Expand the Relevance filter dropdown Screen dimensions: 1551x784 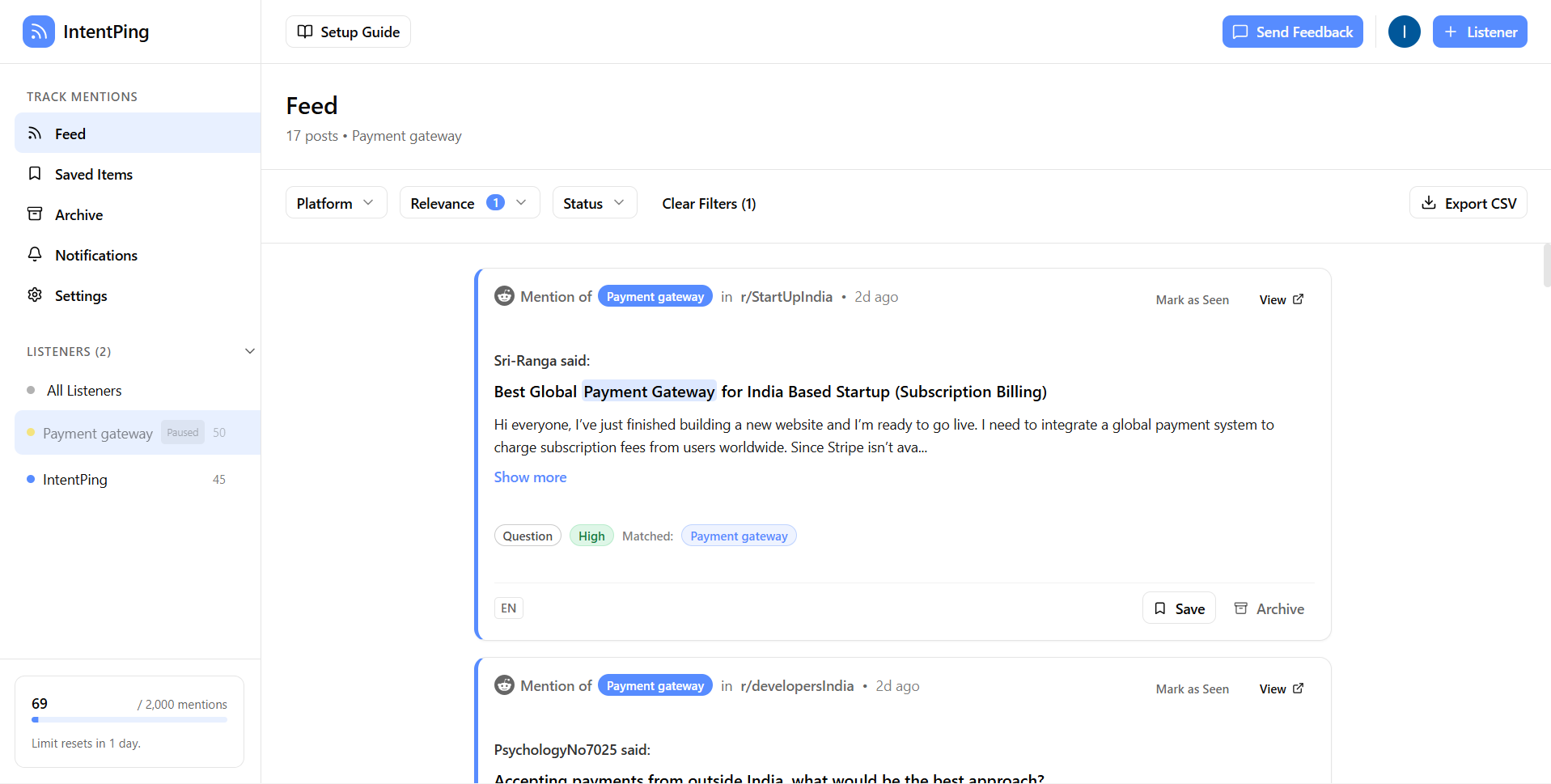point(469,203)
